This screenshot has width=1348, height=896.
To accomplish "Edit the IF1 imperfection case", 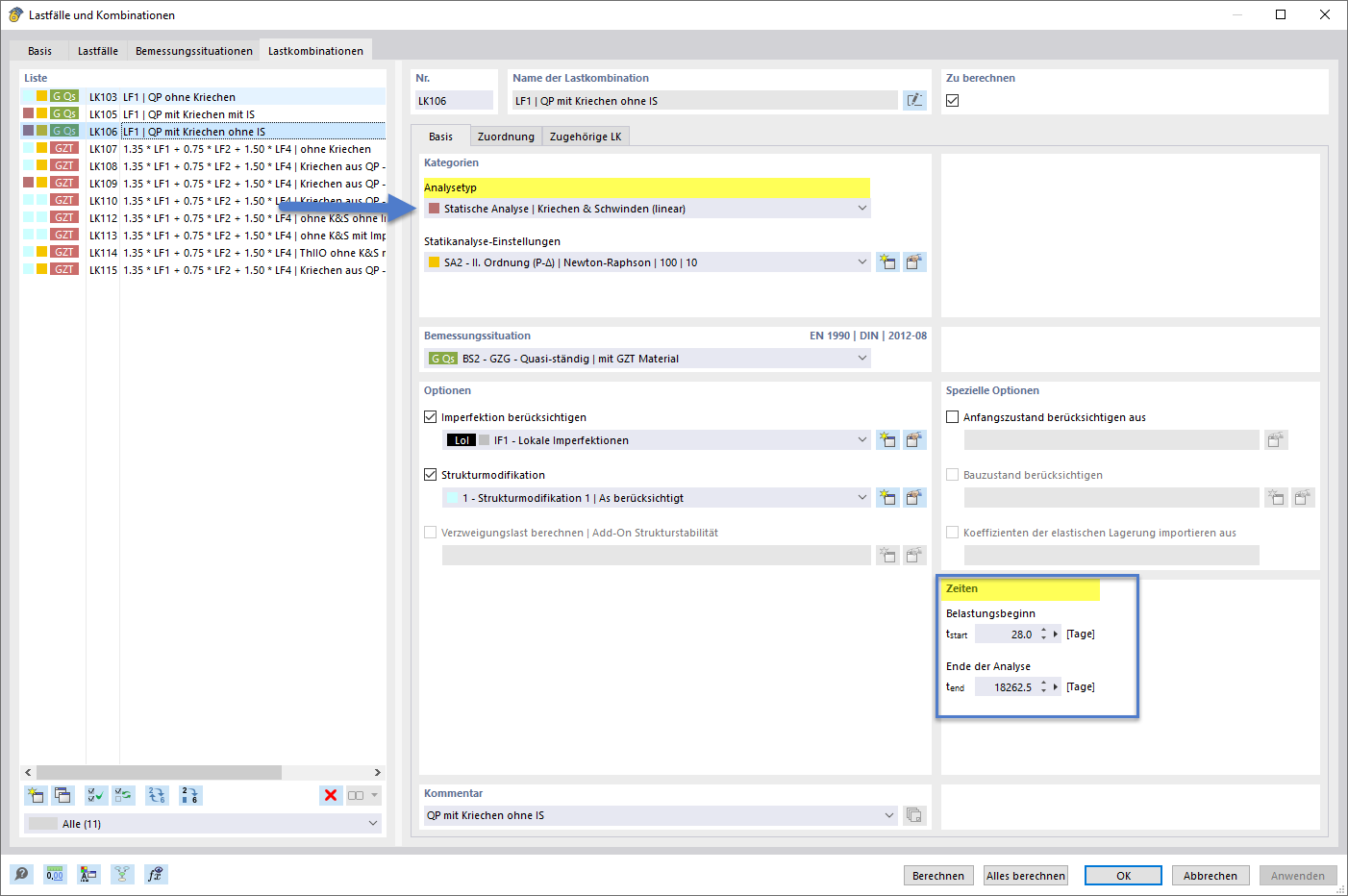I will (x=914, y=439).
